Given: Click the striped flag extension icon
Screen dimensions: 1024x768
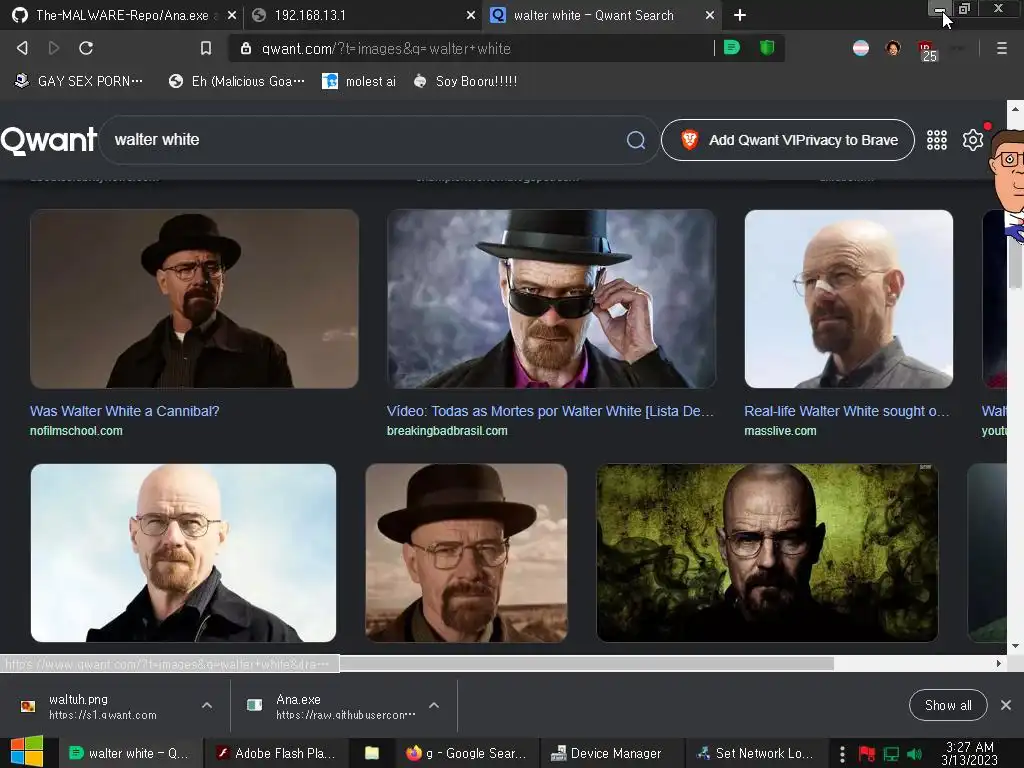Looking at the screenshot, I should coord(861,48).
